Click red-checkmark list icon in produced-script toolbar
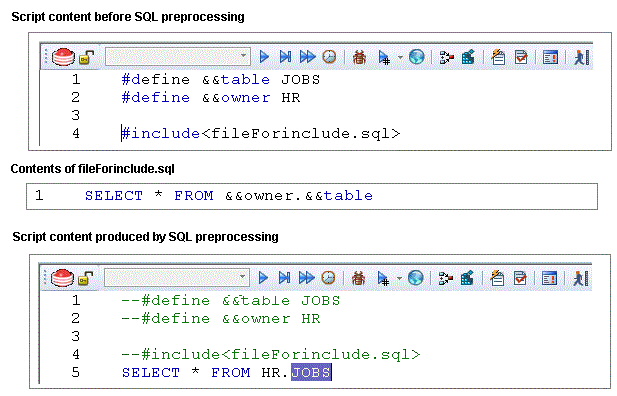This screenshot has height=396, width=617. click(520, 279)
